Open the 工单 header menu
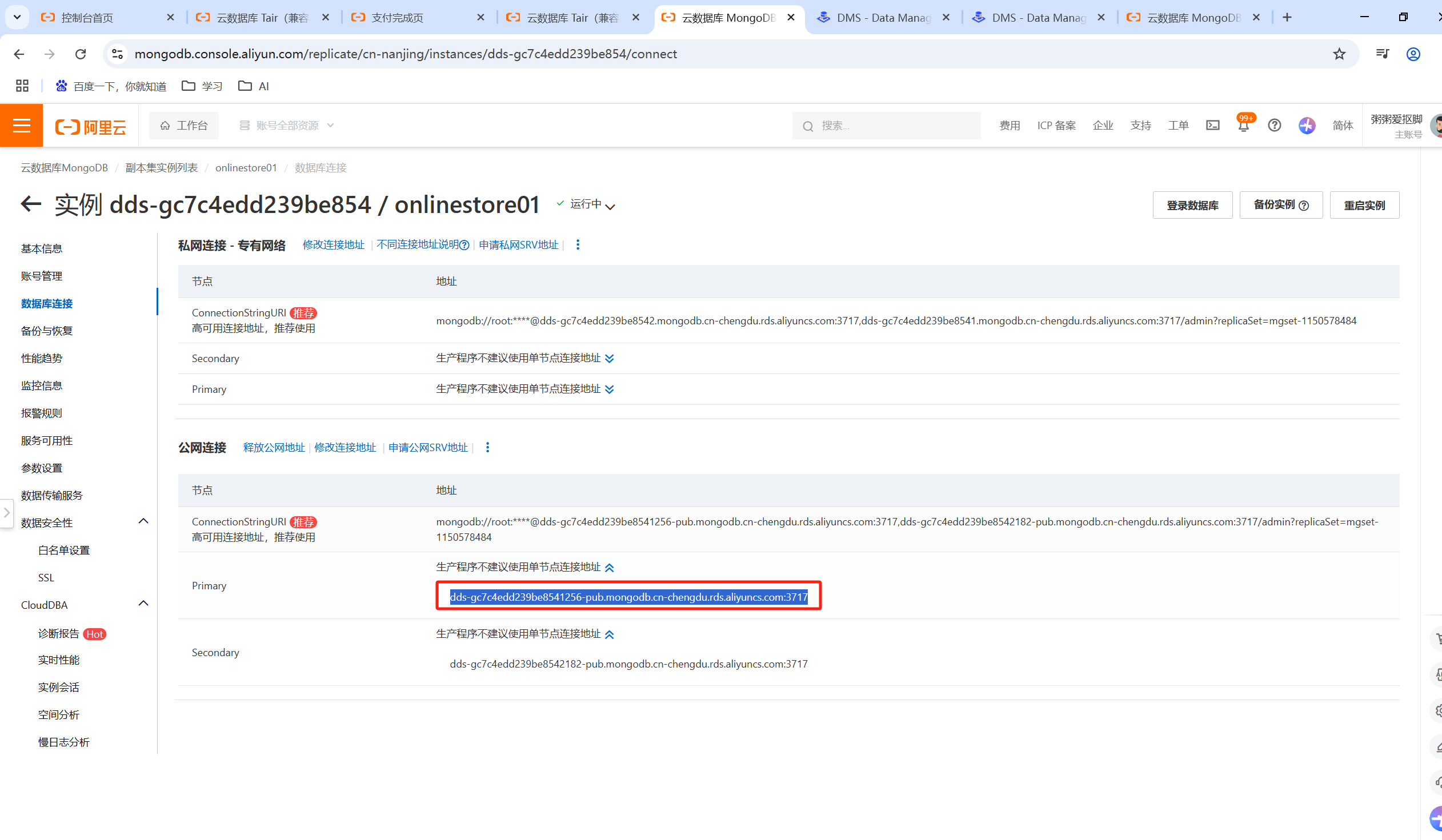The height and width of the screenshot is (840, 1442). coord(1177,125)
